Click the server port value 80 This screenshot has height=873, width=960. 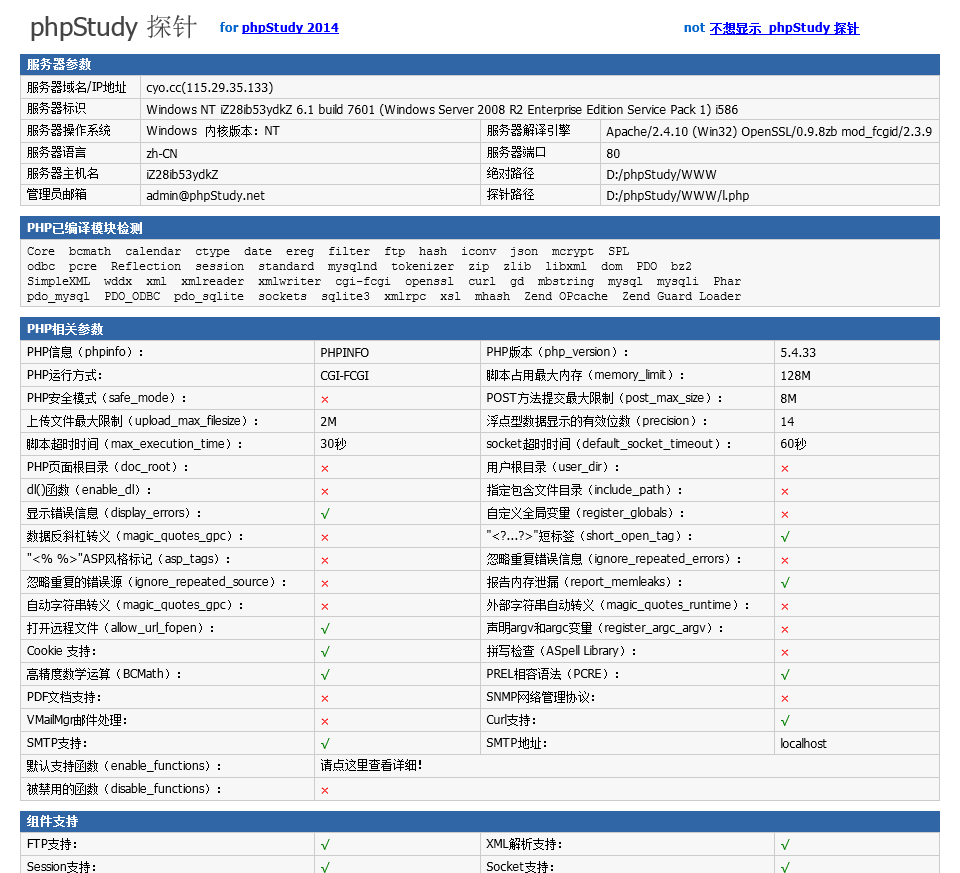613,154
